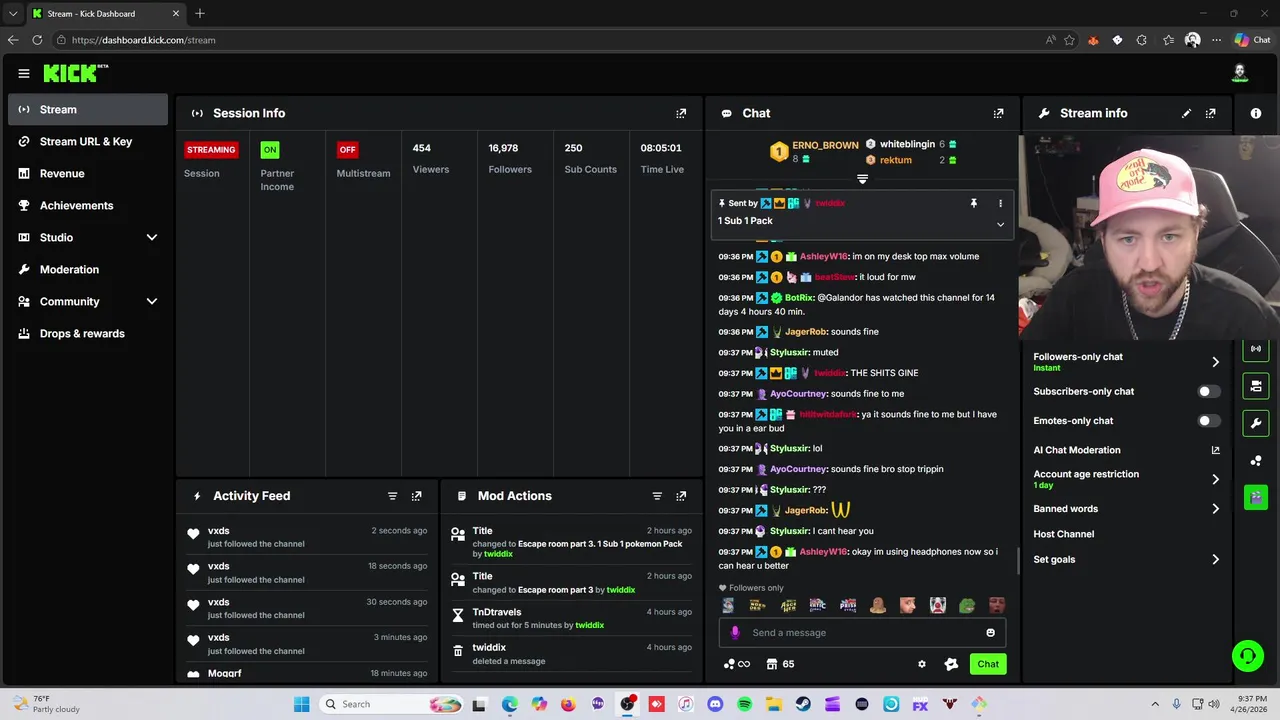This screenshot has width=1280, height=720.
Task: Open Account age restriction settings
Action: tap(1126, 479)
